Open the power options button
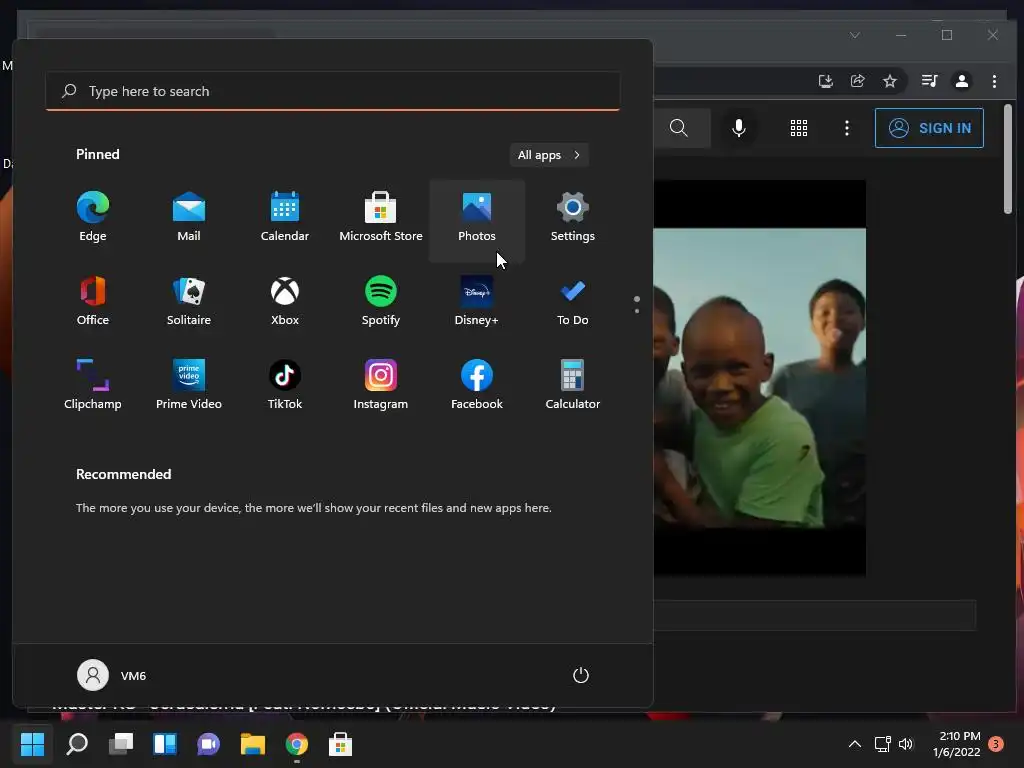The width and height of the screenshot is (1024, 768). [581, 675]
